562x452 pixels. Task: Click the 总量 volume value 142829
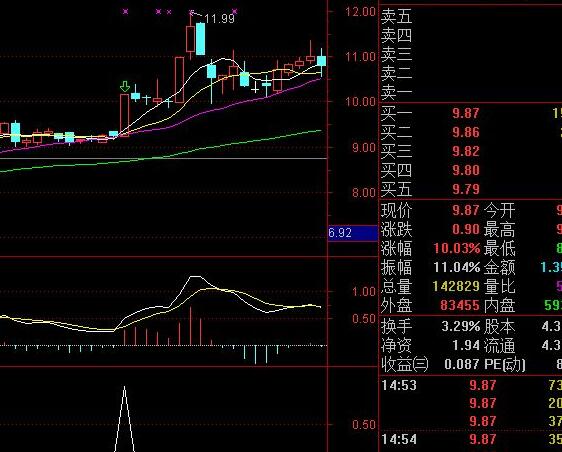[456, 286]
